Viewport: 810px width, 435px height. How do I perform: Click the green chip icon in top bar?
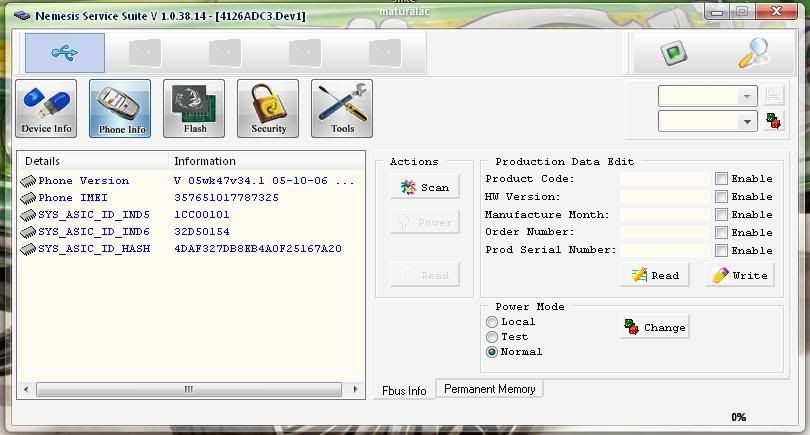pyautogui.click(x=674, y=53)
